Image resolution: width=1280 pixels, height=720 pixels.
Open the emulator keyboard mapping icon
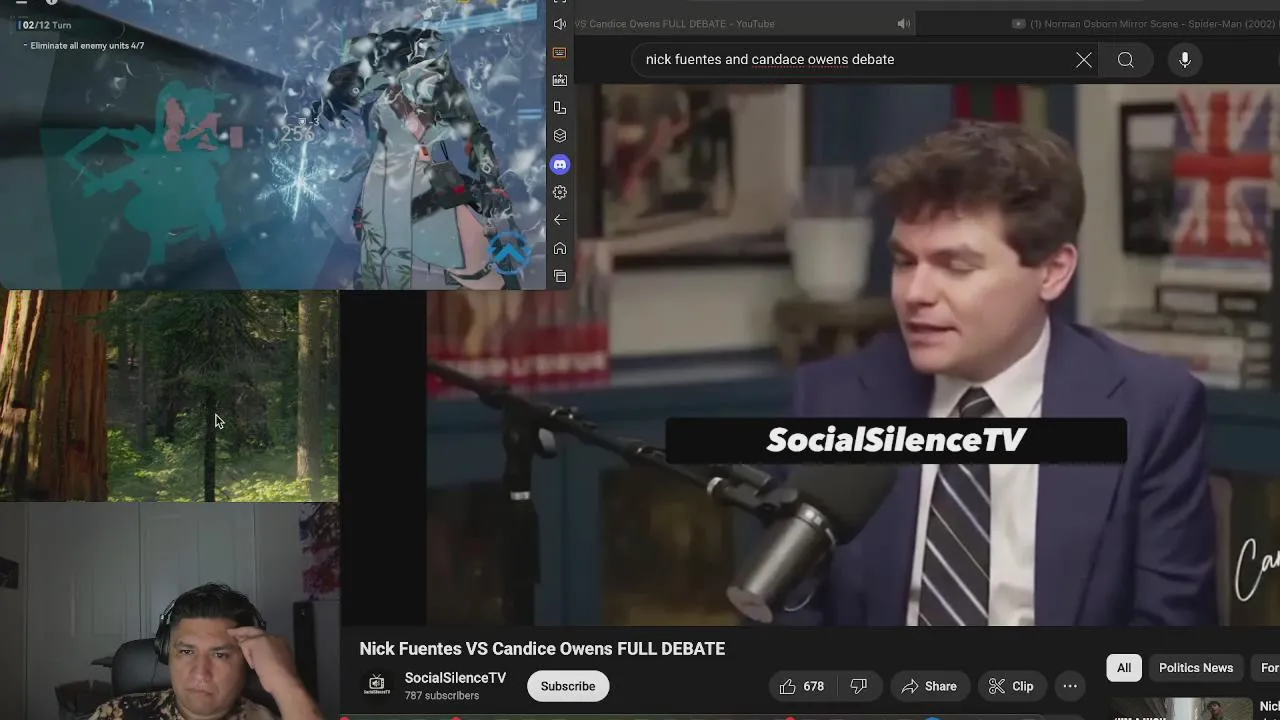[x=560, y=52]
